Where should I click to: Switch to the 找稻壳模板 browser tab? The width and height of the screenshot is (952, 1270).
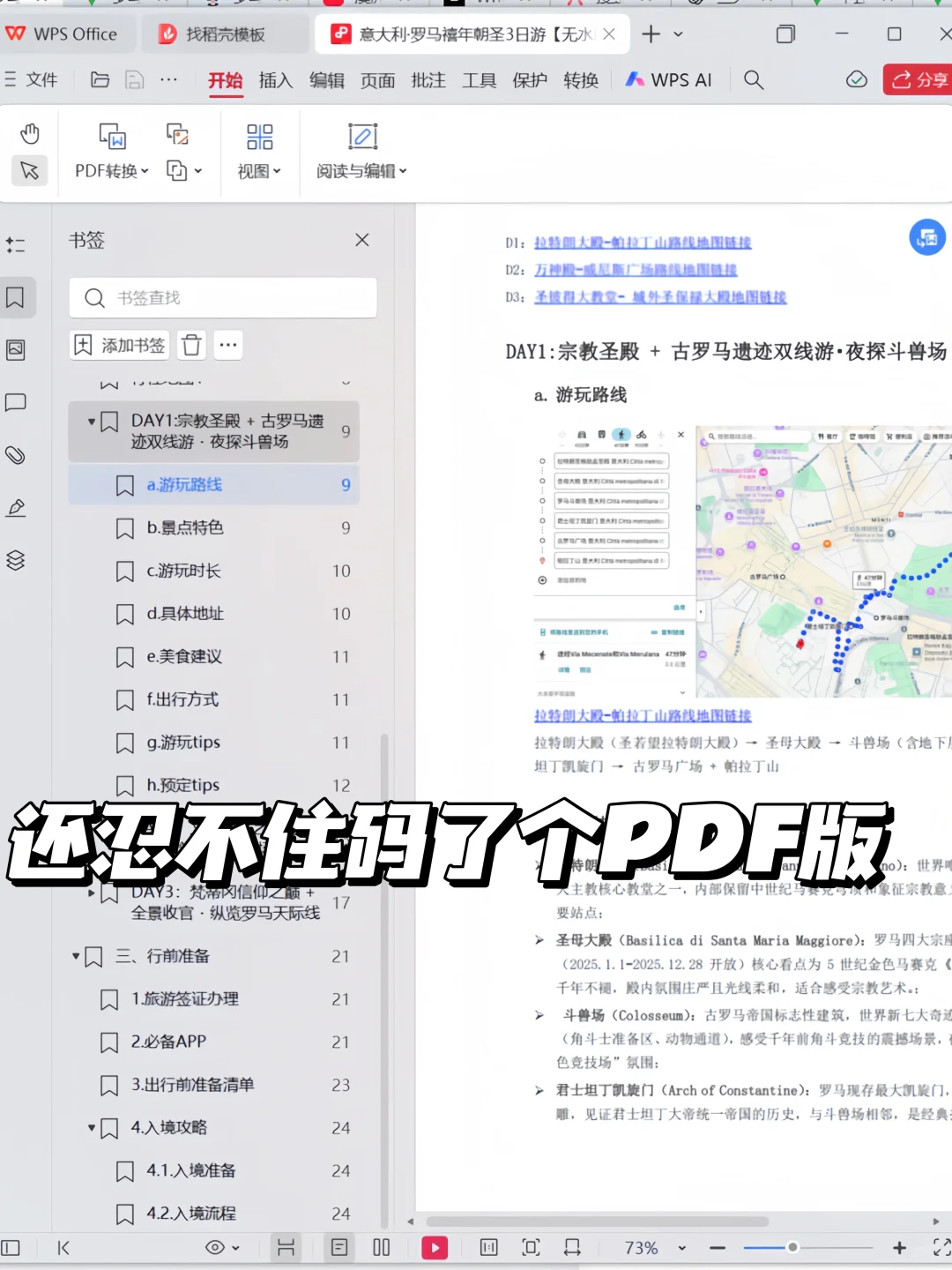point(225,34)
